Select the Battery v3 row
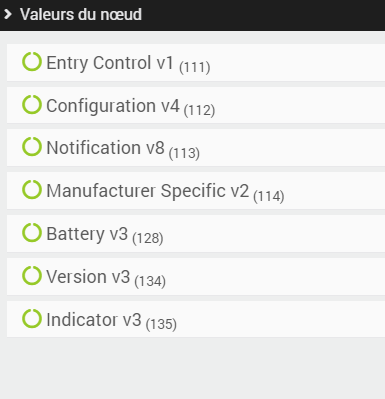Screen dimensions: 385x399 pos(196,233)
